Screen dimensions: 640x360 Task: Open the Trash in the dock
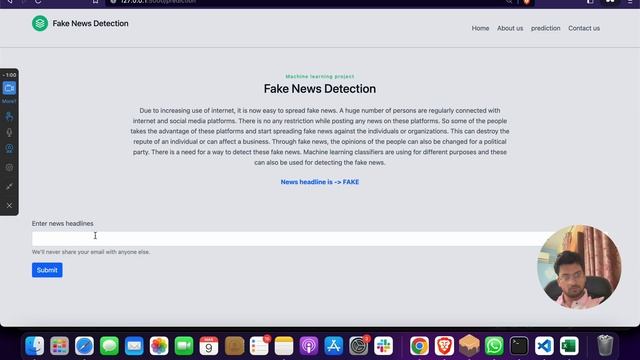[x=605, y=346]
